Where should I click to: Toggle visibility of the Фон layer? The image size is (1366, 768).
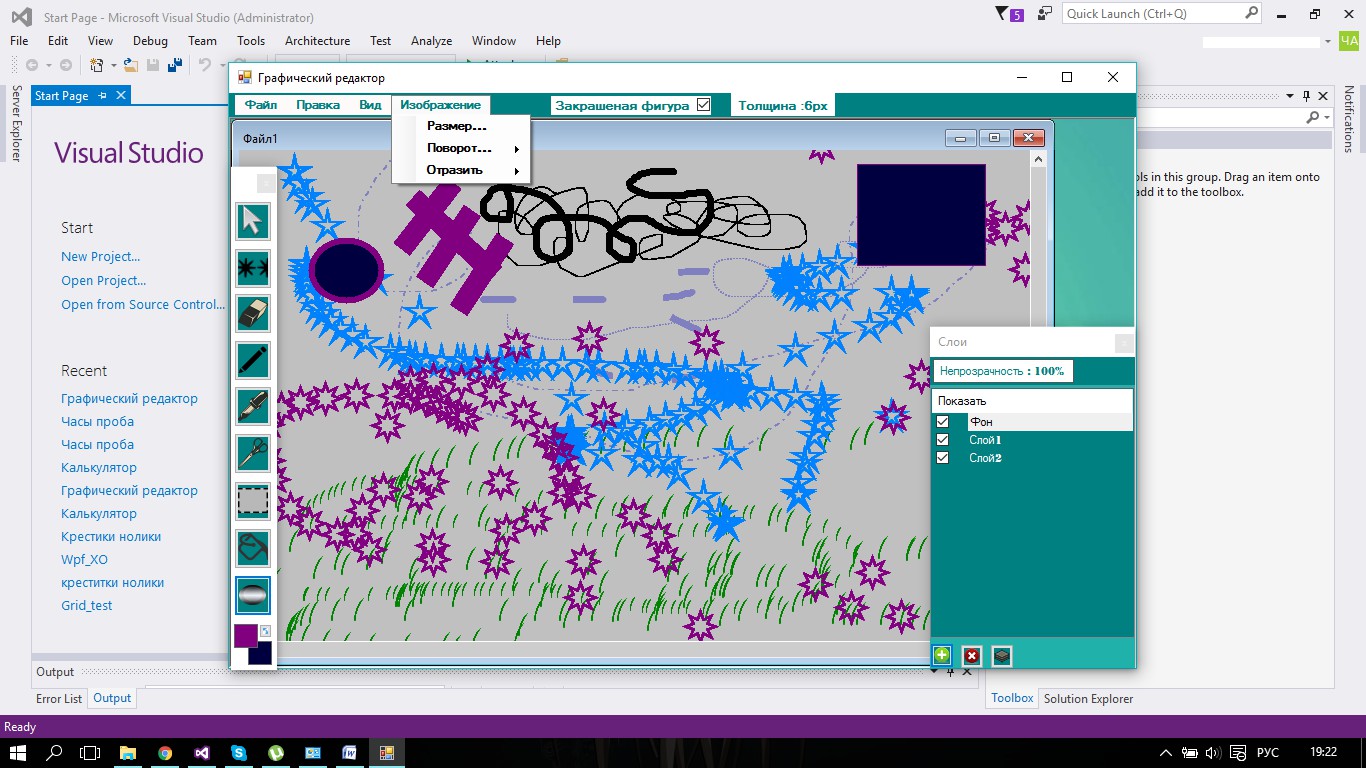click(x=942, y=422)
